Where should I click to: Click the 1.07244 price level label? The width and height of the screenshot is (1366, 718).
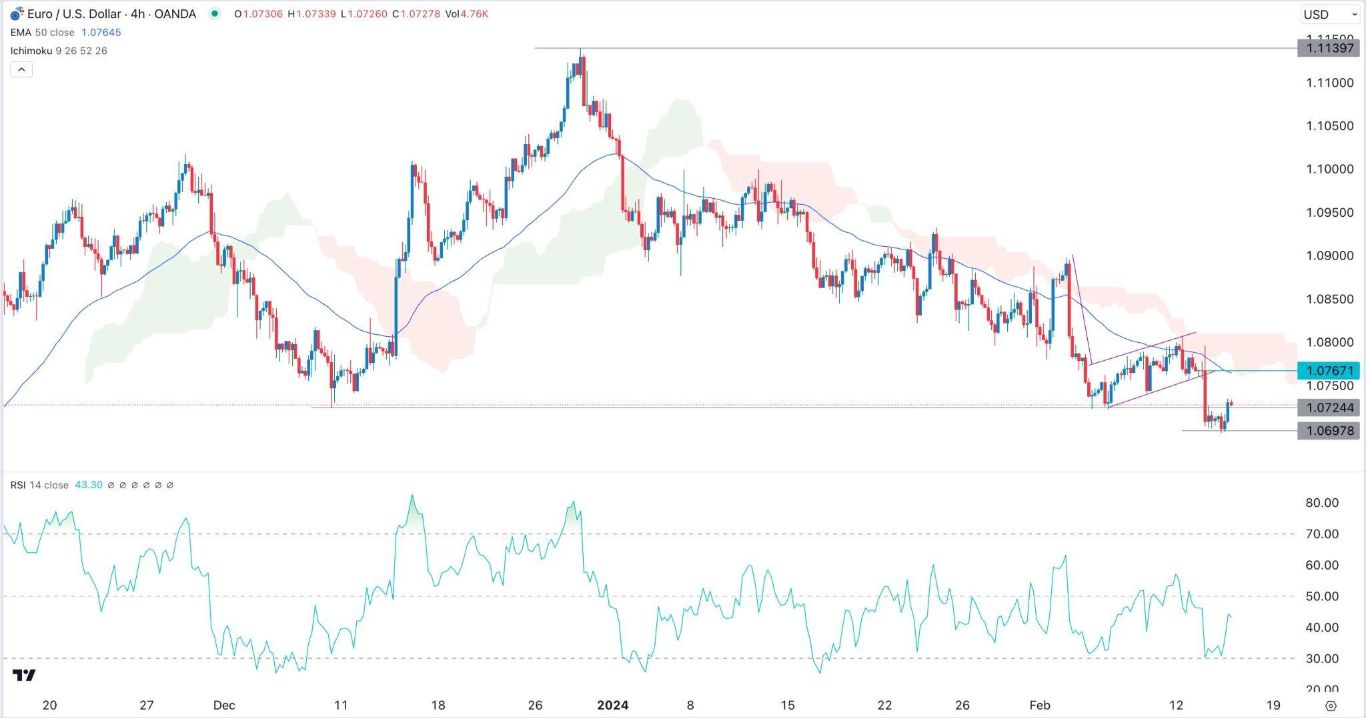pos(1328,407)
